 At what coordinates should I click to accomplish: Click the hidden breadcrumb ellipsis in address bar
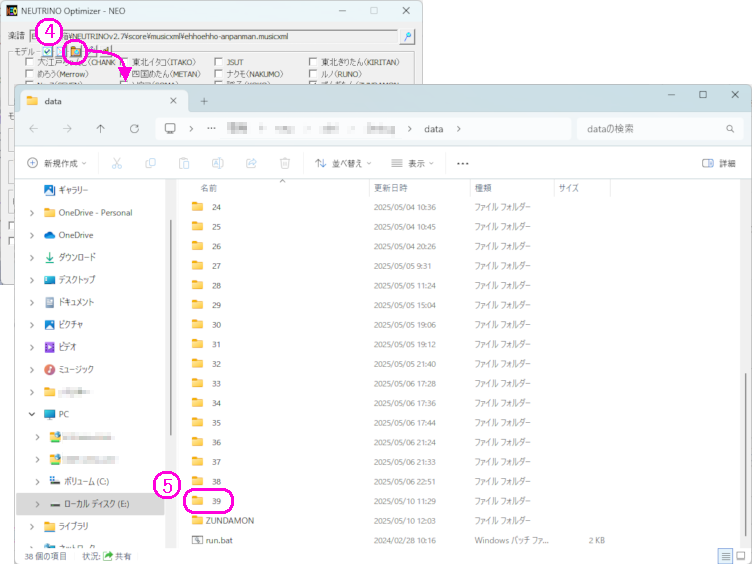click(x=211, y=129)
